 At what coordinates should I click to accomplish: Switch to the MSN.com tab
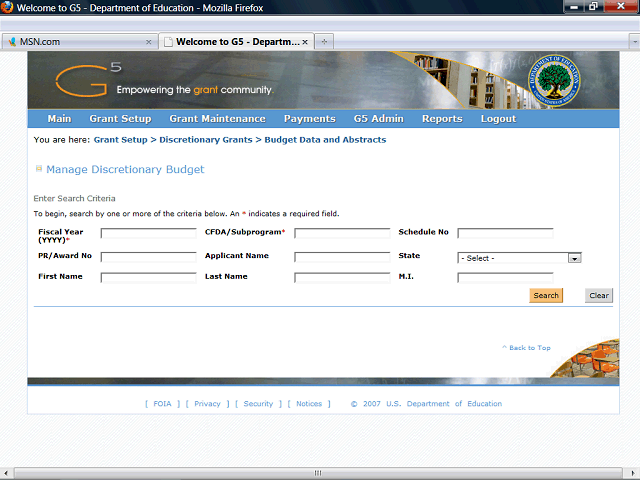pos(80,42)
